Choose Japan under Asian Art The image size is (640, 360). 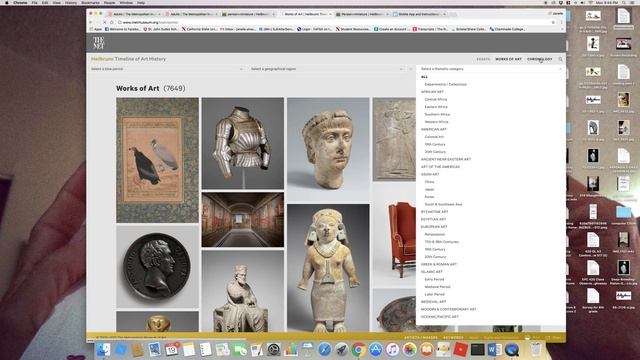[x=429, y=189]
